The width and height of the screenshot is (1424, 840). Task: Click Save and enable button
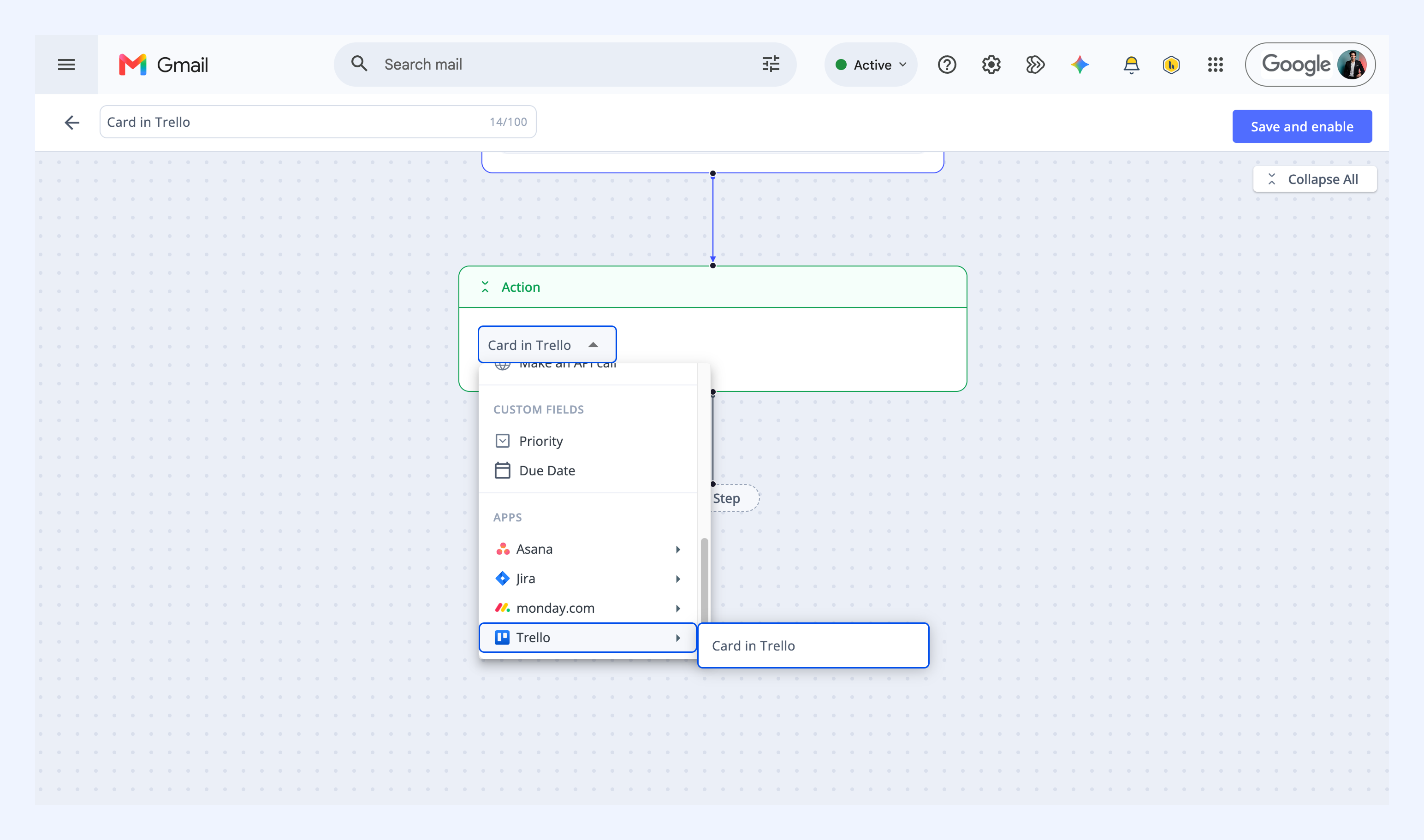coord(1302,126)
